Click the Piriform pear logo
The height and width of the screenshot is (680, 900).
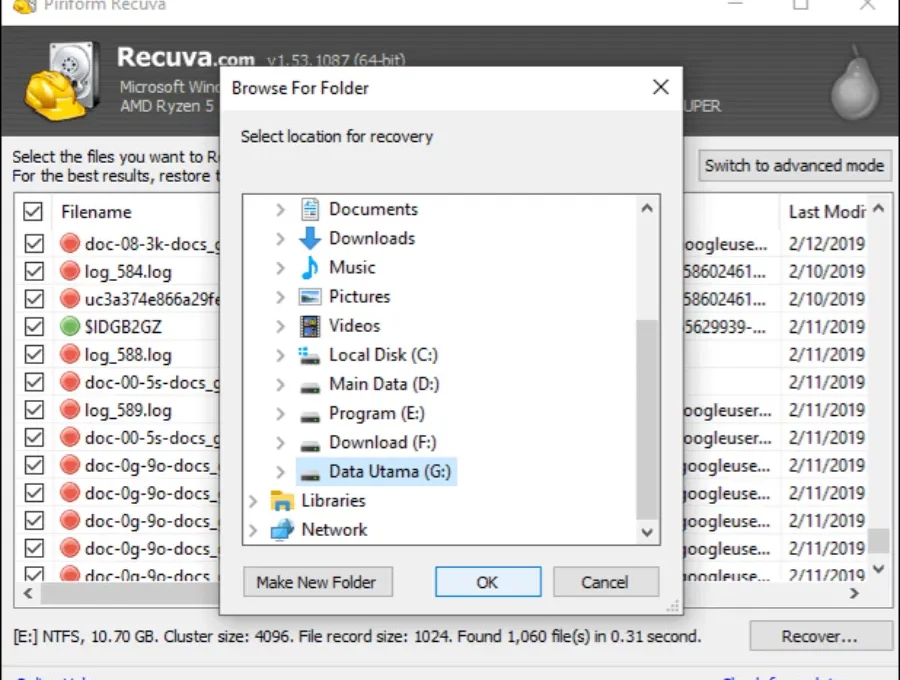click(855, 83)
